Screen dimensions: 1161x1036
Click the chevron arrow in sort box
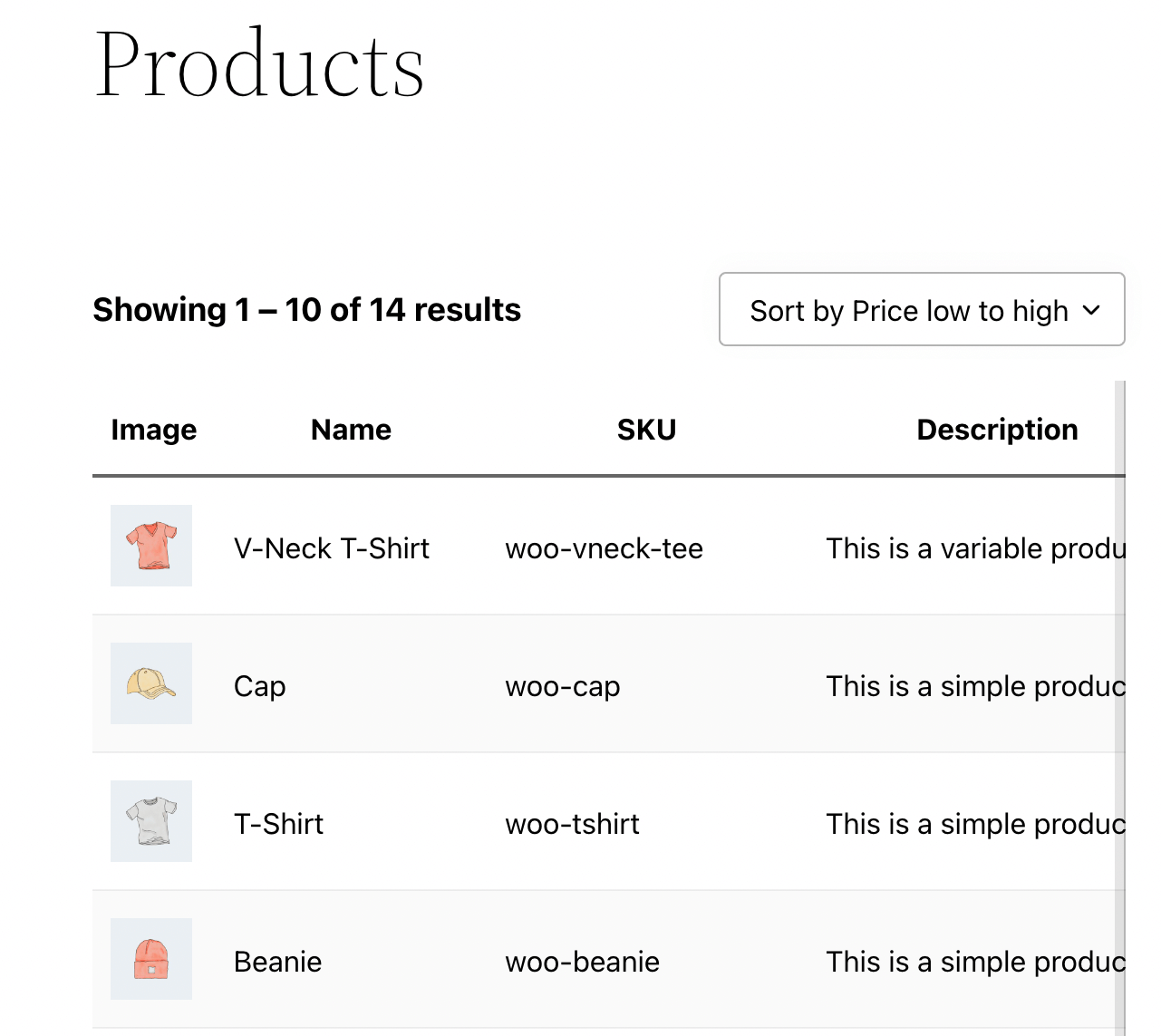coord(1092,310)
